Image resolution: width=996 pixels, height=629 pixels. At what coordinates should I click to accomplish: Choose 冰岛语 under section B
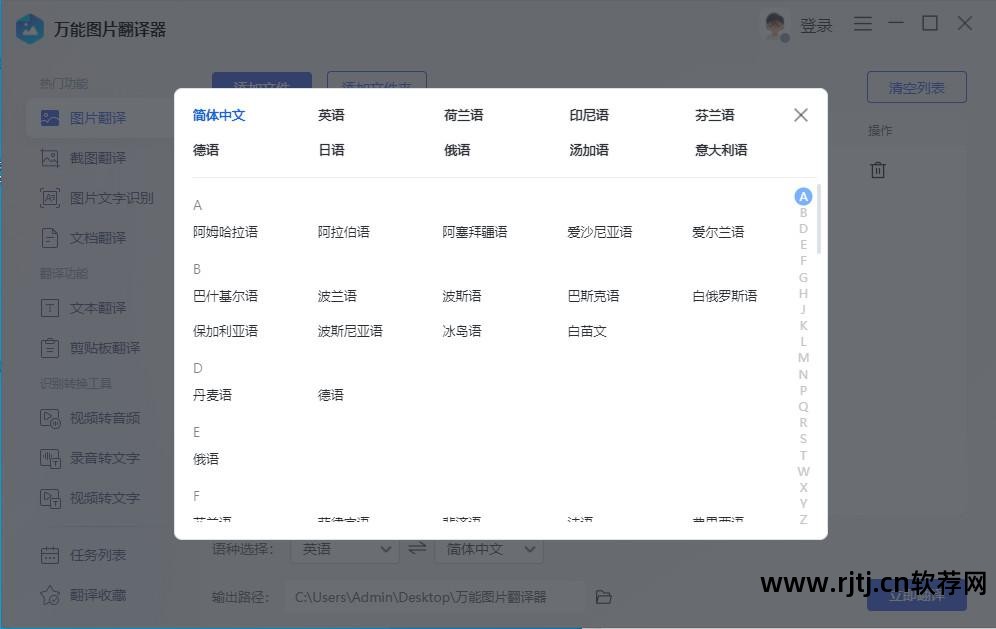tap(462, 331)
